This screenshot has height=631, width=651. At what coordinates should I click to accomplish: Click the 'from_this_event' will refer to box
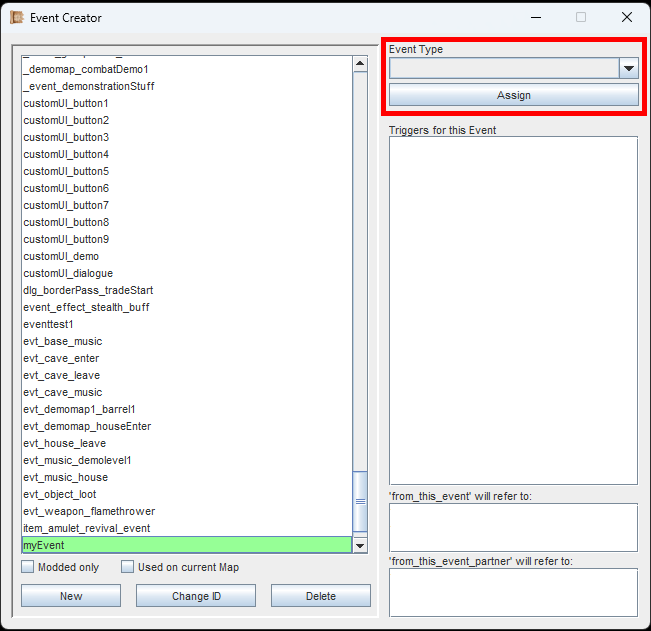point(513,527)
